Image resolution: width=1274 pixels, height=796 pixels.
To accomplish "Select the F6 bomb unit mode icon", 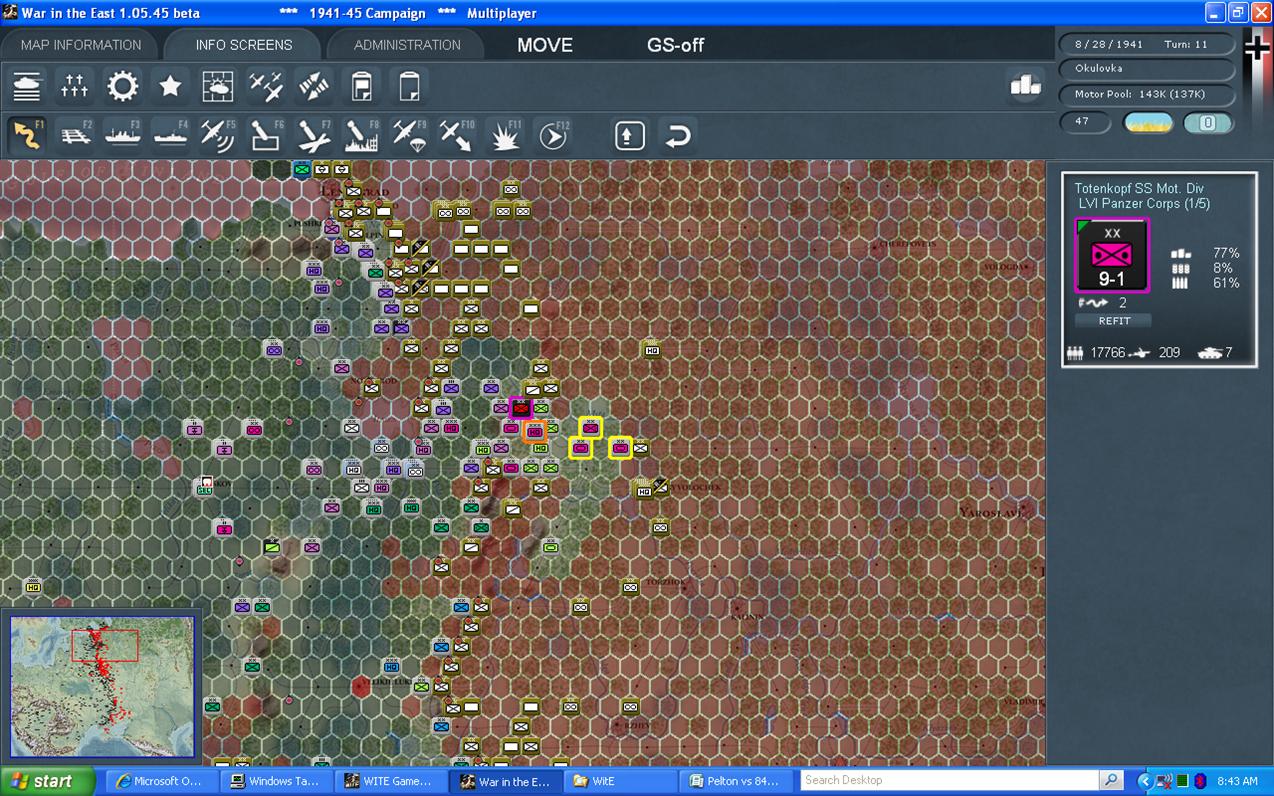I will tap(266, 134).
